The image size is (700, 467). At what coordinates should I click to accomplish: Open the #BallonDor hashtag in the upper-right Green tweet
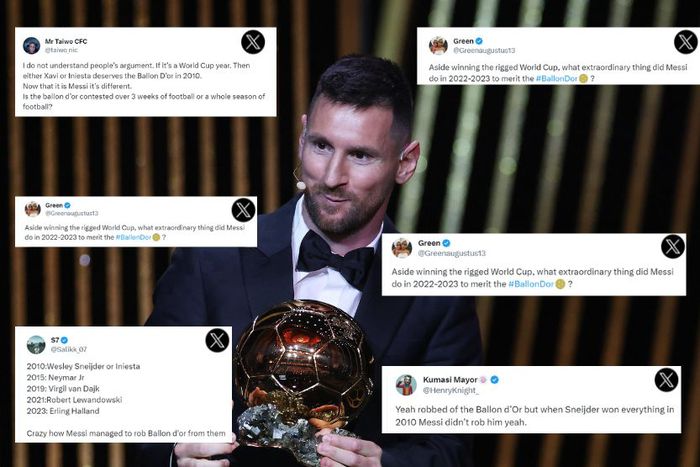[557, 79]
